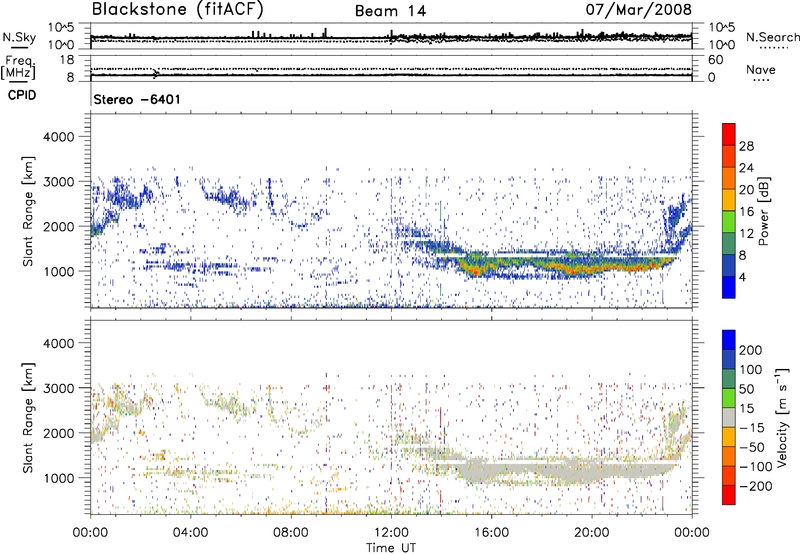Click the '04:00' time axis tick label
This screenshot has width=800, height=554.
191,533
